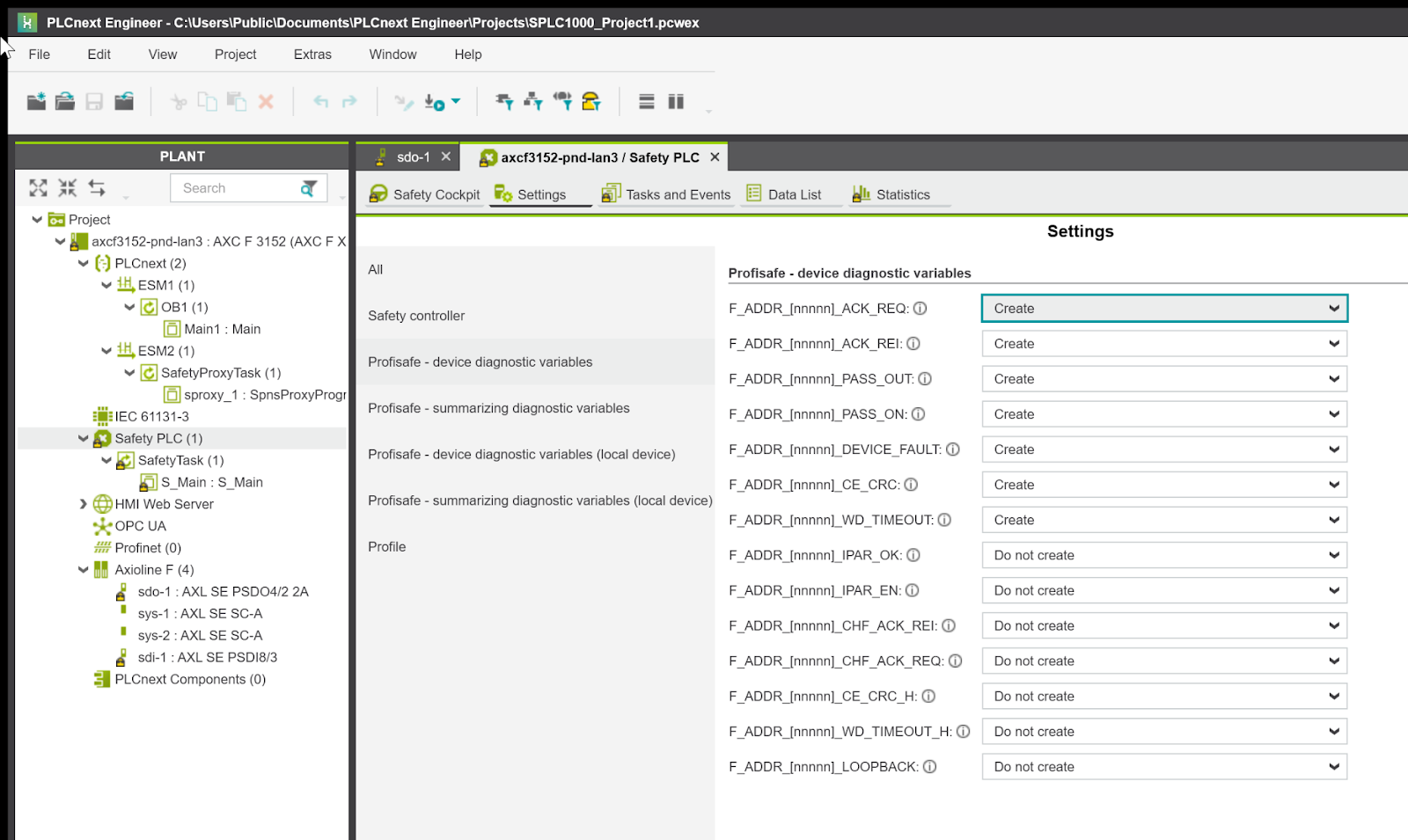Collapse the Project tree node

[x=37, y=219]
